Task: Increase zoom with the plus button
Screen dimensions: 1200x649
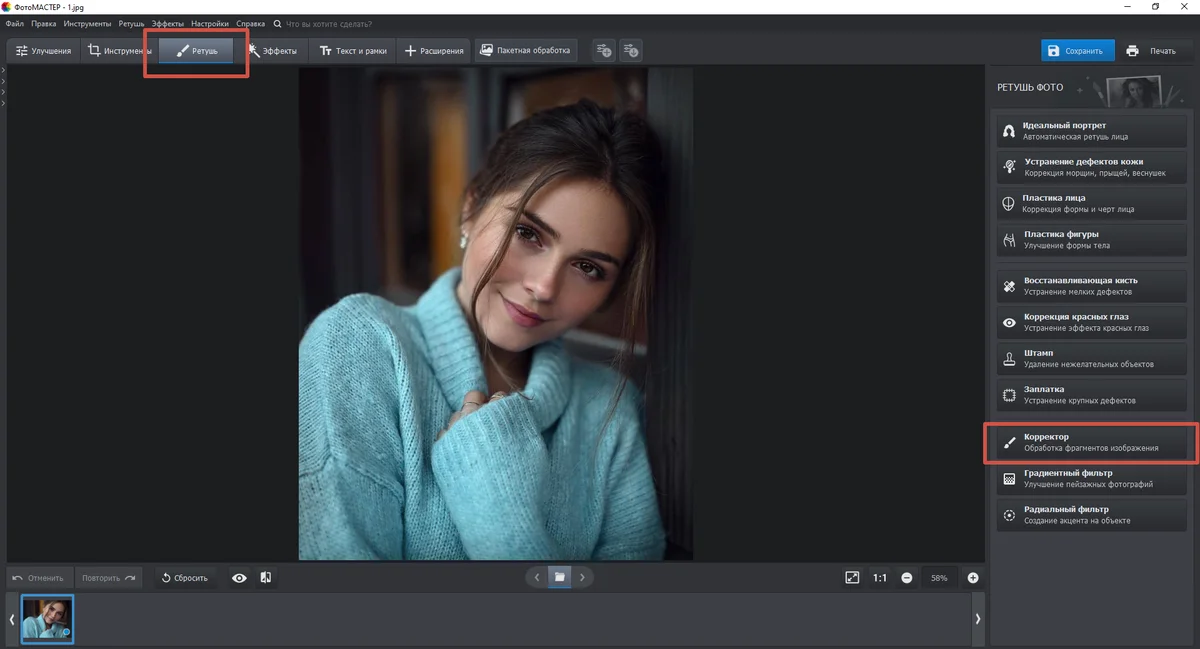Action: coord(973,578)
